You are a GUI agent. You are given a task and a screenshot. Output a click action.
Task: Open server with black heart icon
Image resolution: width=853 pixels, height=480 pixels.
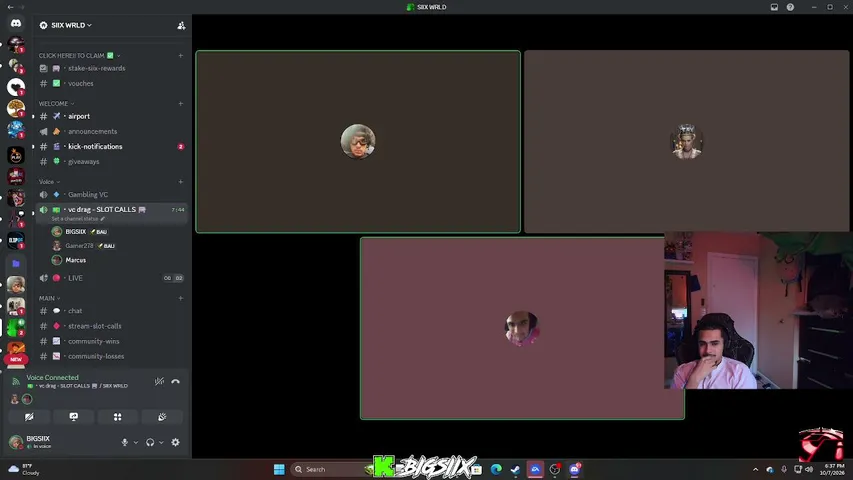coord(16,87)
